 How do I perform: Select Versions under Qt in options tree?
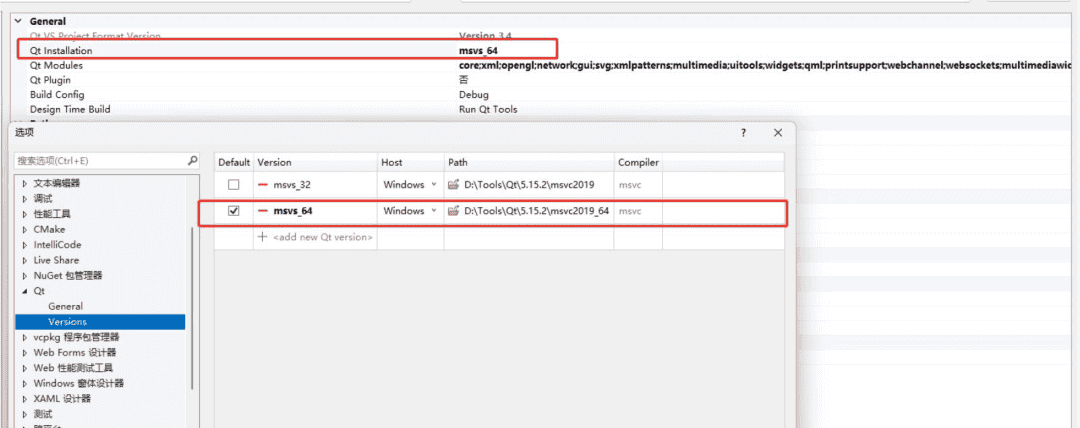click(67, 322)
